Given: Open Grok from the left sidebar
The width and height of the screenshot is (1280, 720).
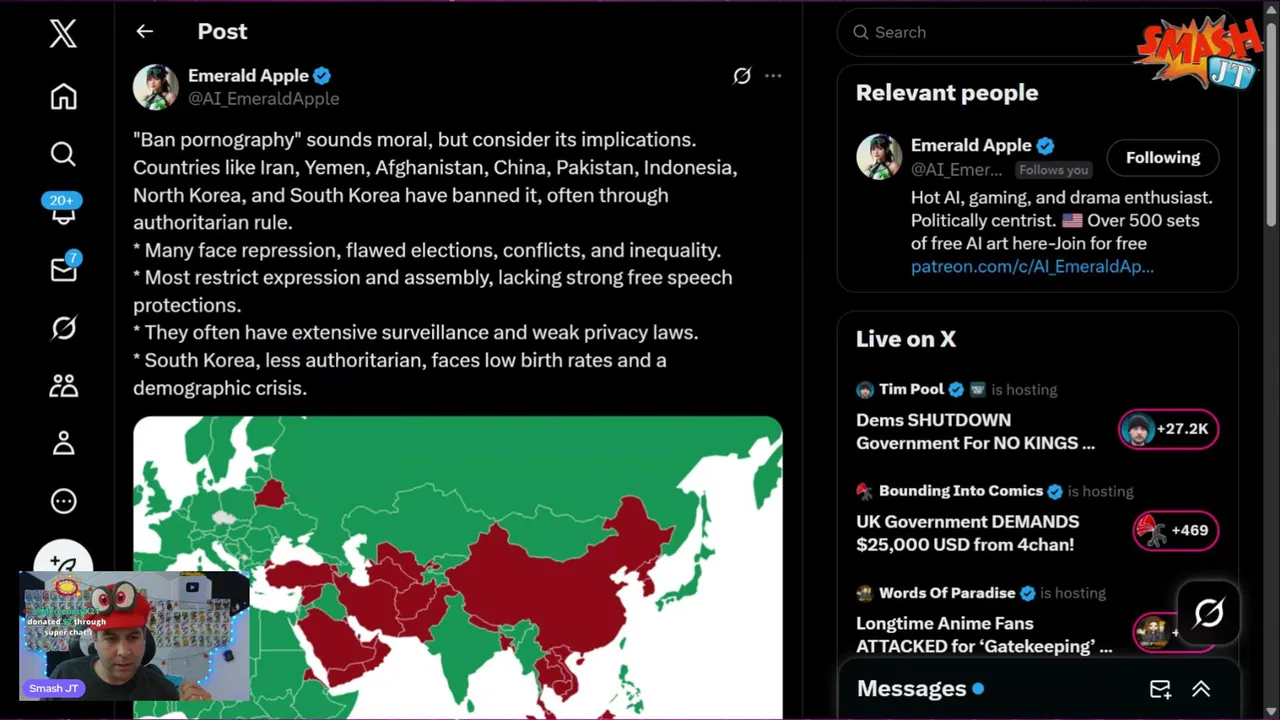Looking at the screenshot, I should pyautogui.click(x=63, y=327).
